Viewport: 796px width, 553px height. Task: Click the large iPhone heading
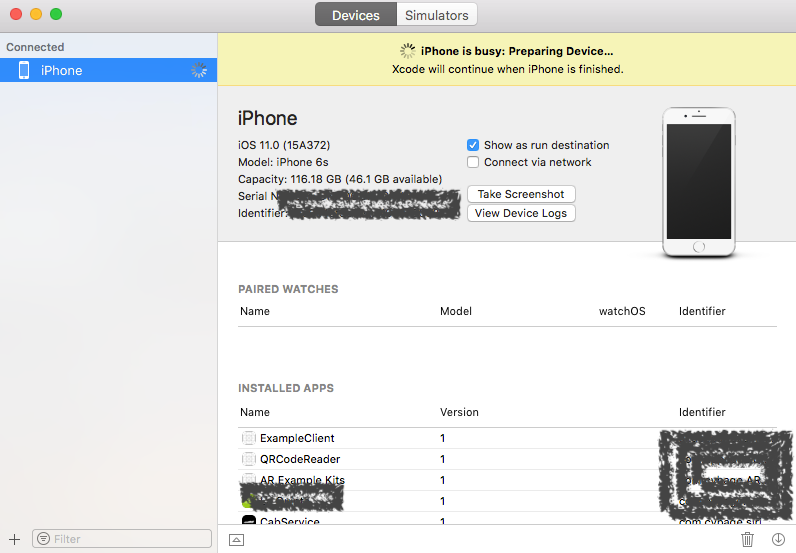[x=268, y=118]
